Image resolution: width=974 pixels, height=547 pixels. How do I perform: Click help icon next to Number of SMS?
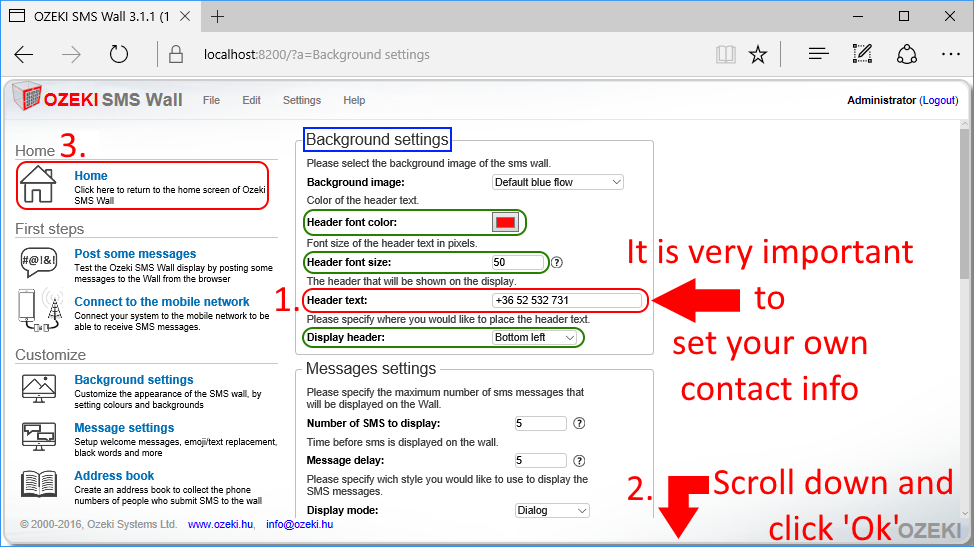tap(579, 423)
